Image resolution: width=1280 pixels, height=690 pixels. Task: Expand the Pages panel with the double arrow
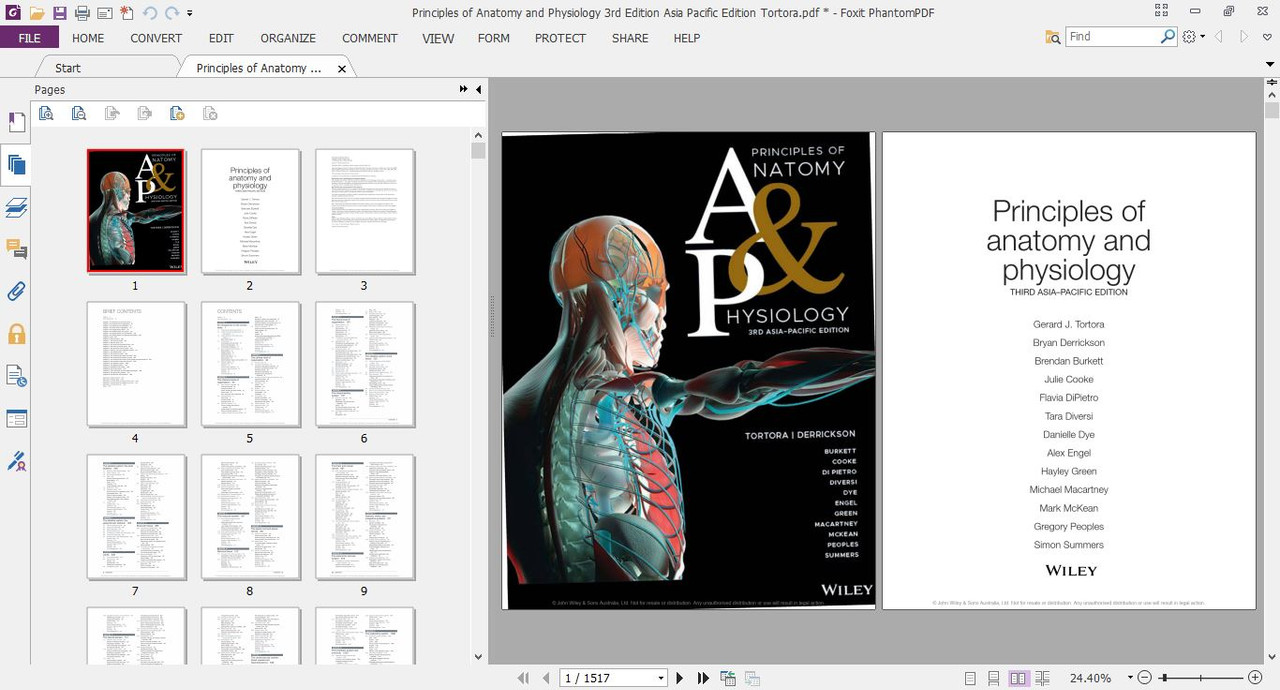click(463, 89)
